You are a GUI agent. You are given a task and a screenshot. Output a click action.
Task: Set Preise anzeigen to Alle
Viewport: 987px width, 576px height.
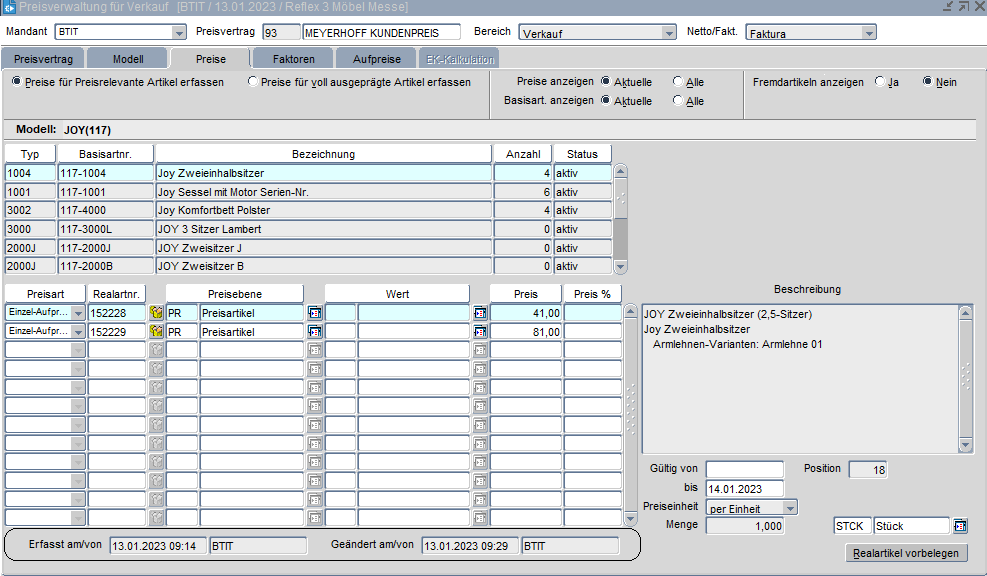[678, 82]
